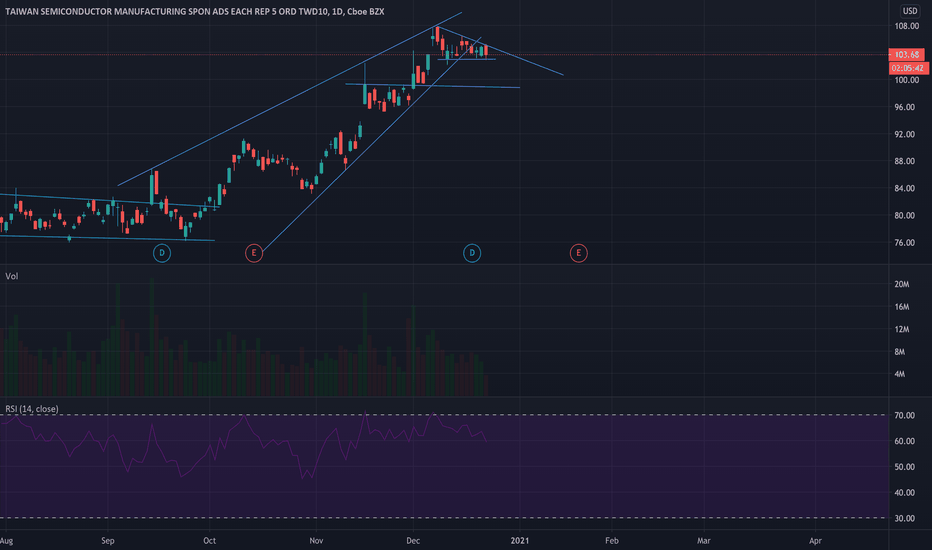
Task: Click the bar countdown timer 02:05:42
Action: coord(908,68)
